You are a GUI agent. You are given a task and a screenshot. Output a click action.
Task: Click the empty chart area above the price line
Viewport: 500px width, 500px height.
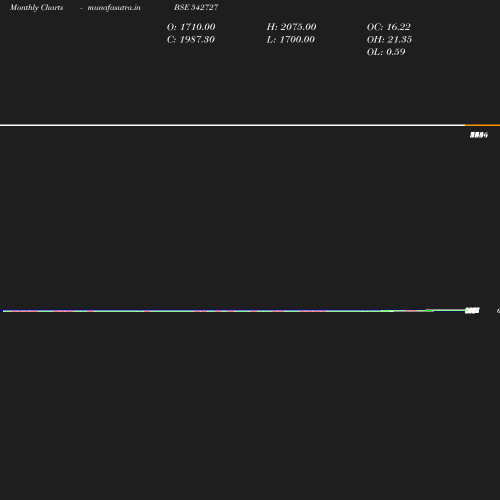(233, 217)
